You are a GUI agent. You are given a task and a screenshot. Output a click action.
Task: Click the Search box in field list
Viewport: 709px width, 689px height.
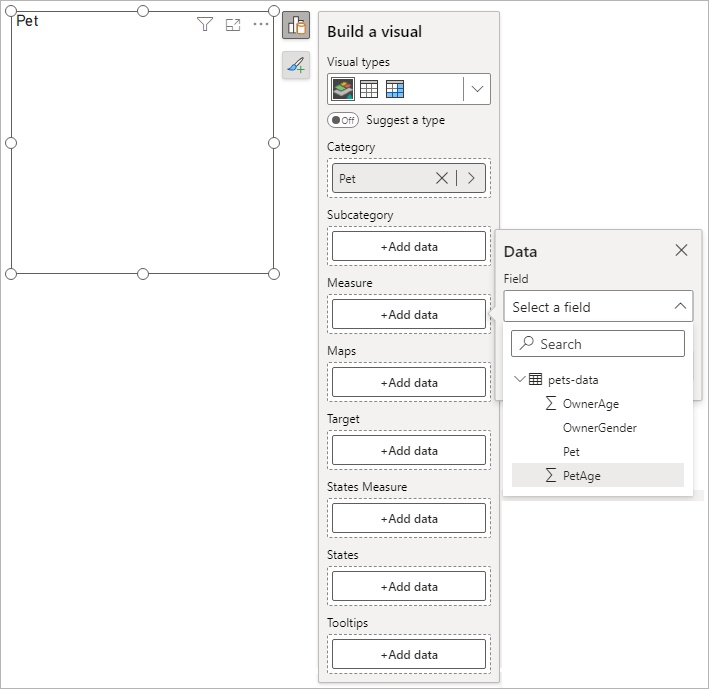click(x=598, y=344)
